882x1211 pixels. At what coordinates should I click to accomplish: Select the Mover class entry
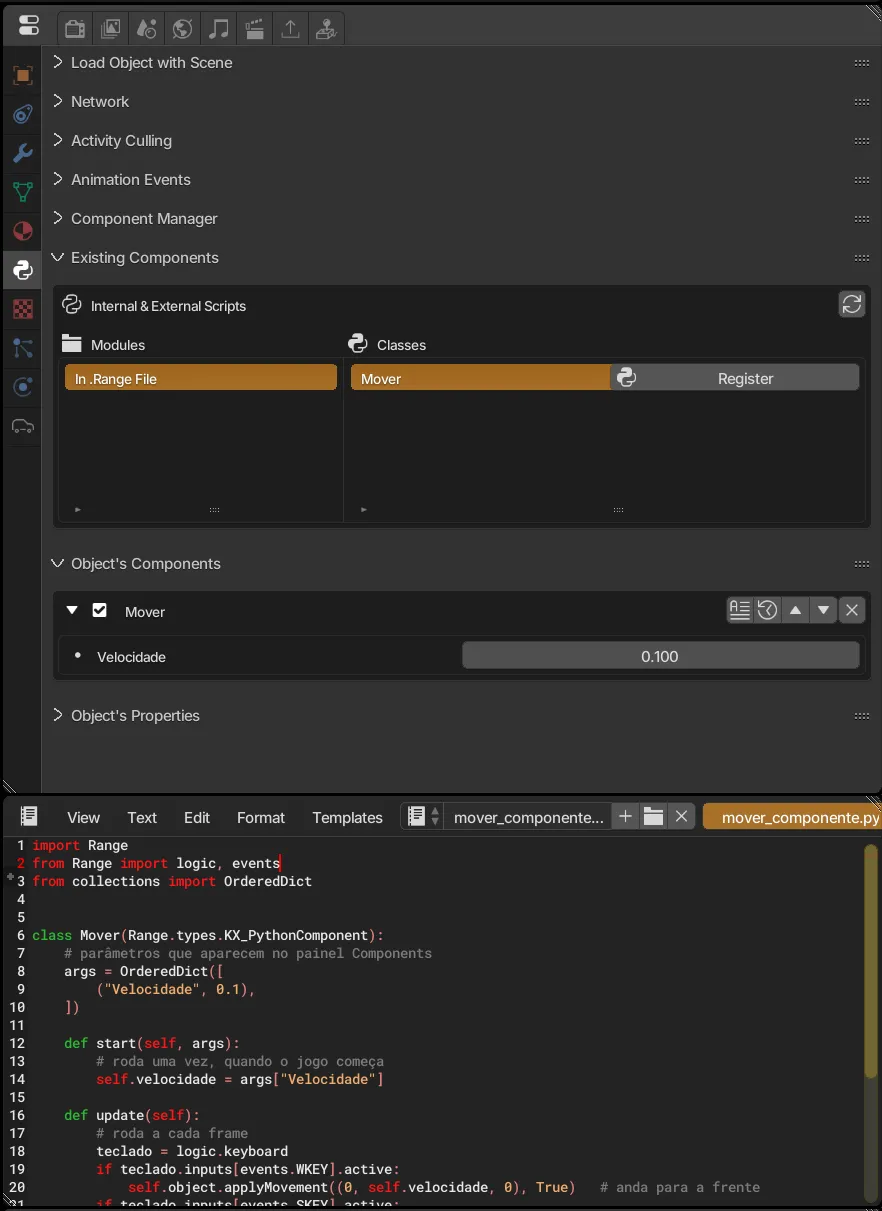click(480, 378)
